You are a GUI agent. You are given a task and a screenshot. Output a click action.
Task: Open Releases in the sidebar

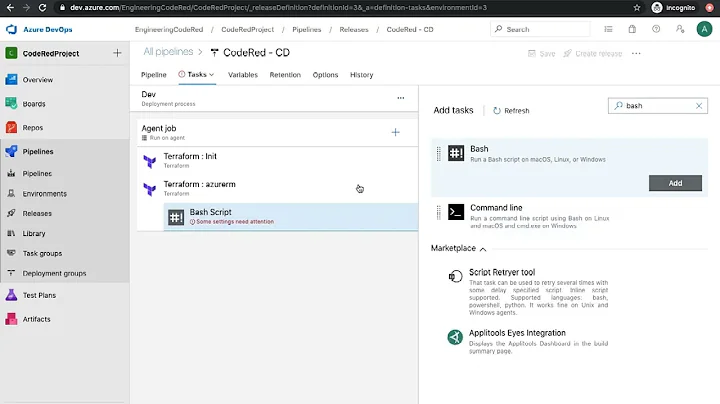pos(37,213)
